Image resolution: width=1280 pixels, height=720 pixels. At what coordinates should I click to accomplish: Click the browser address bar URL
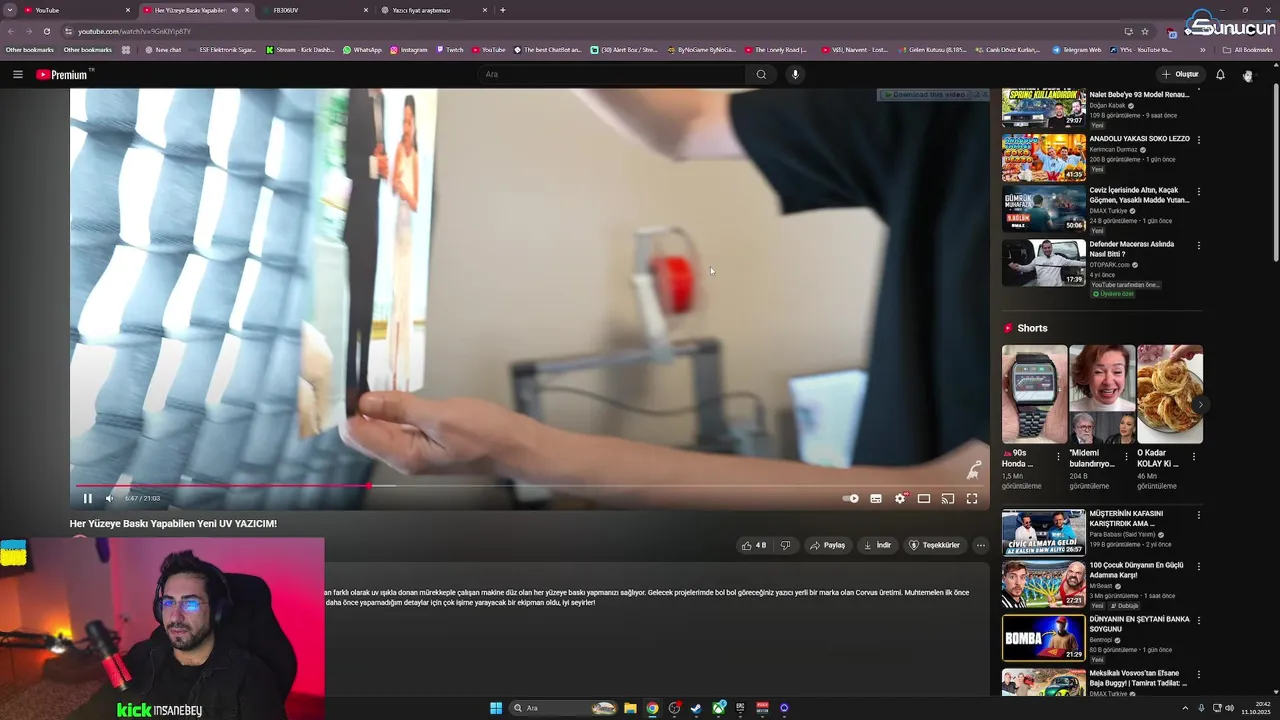(x=134, y=31)
